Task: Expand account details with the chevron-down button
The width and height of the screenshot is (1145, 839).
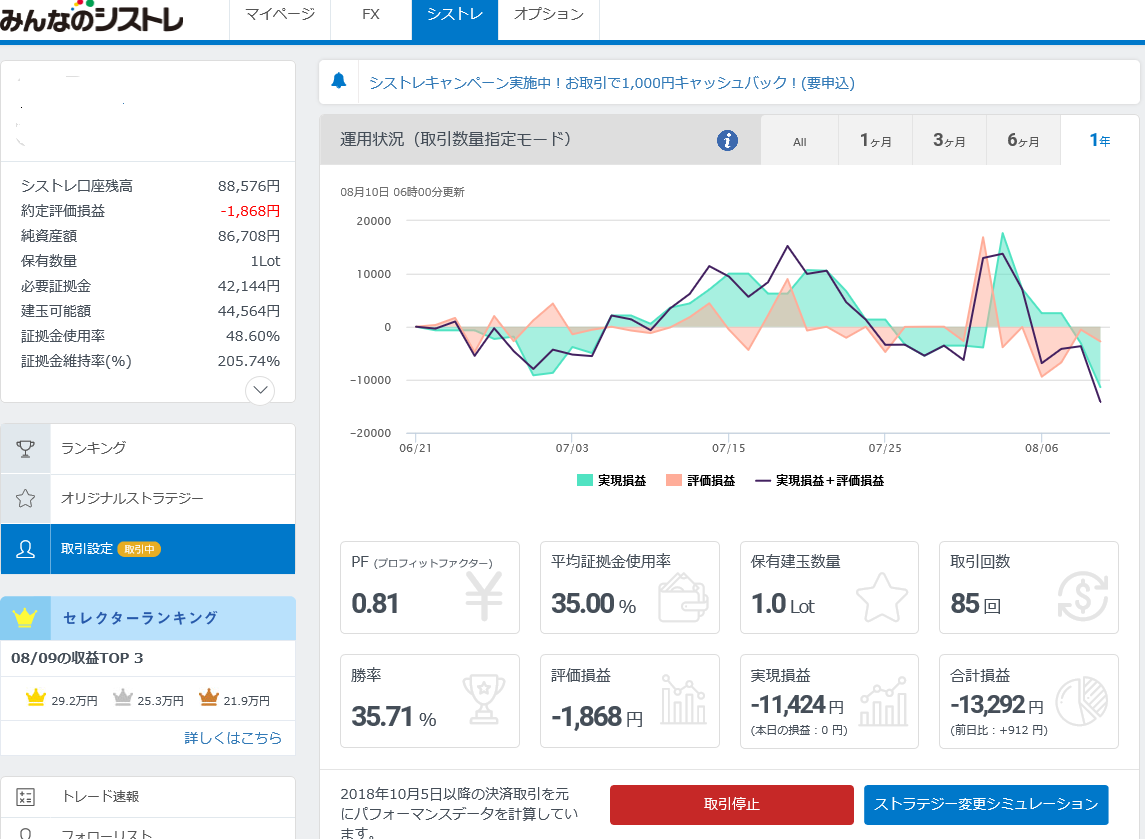Action: pos(260,390)
